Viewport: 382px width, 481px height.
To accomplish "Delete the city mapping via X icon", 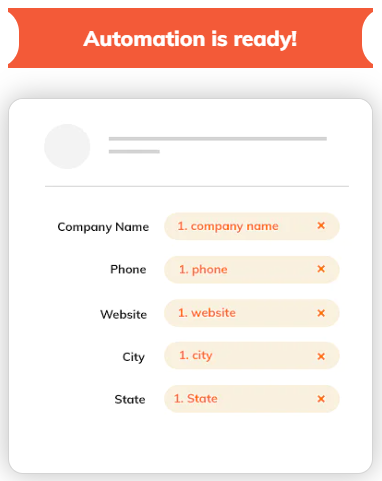I will coord(321,356).
